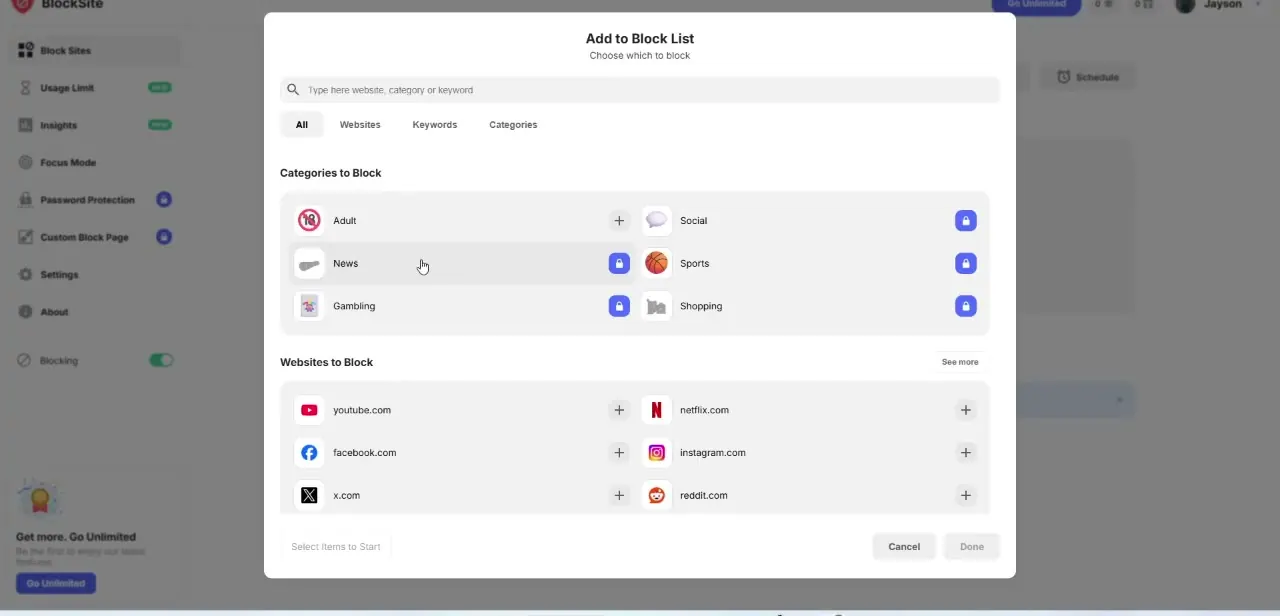Screen dimensions: 1280x616
Task: Add the Adult category with plus icon
Action: [x=619, y=221]
